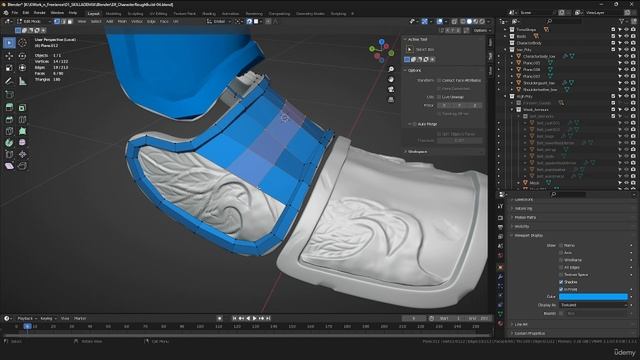640x360 pixels.
Task: Open the Display As Textured dropdown
Action: (593, 305)
